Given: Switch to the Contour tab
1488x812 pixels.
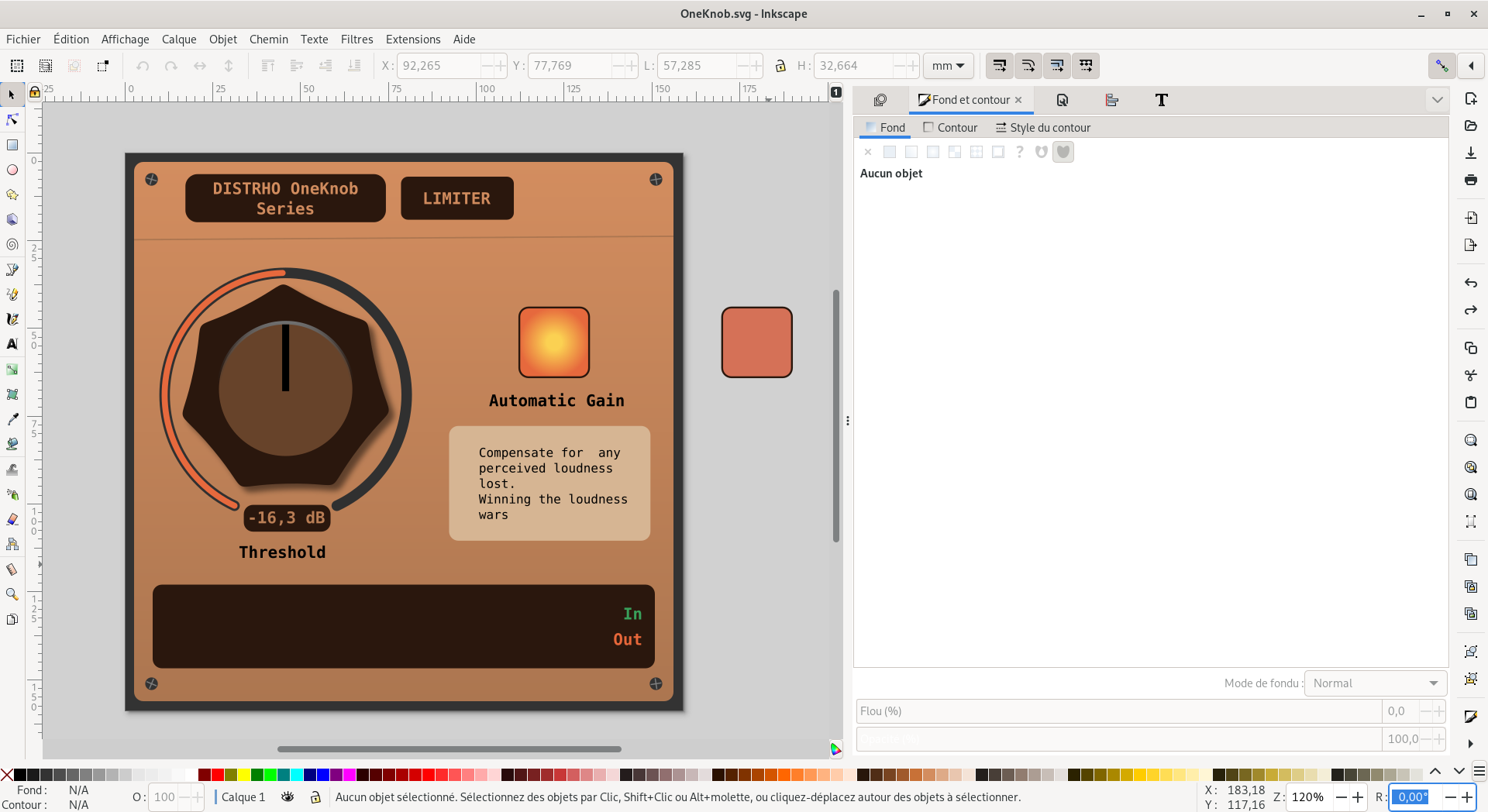Looking at the screenshot, I should (950, 128).
